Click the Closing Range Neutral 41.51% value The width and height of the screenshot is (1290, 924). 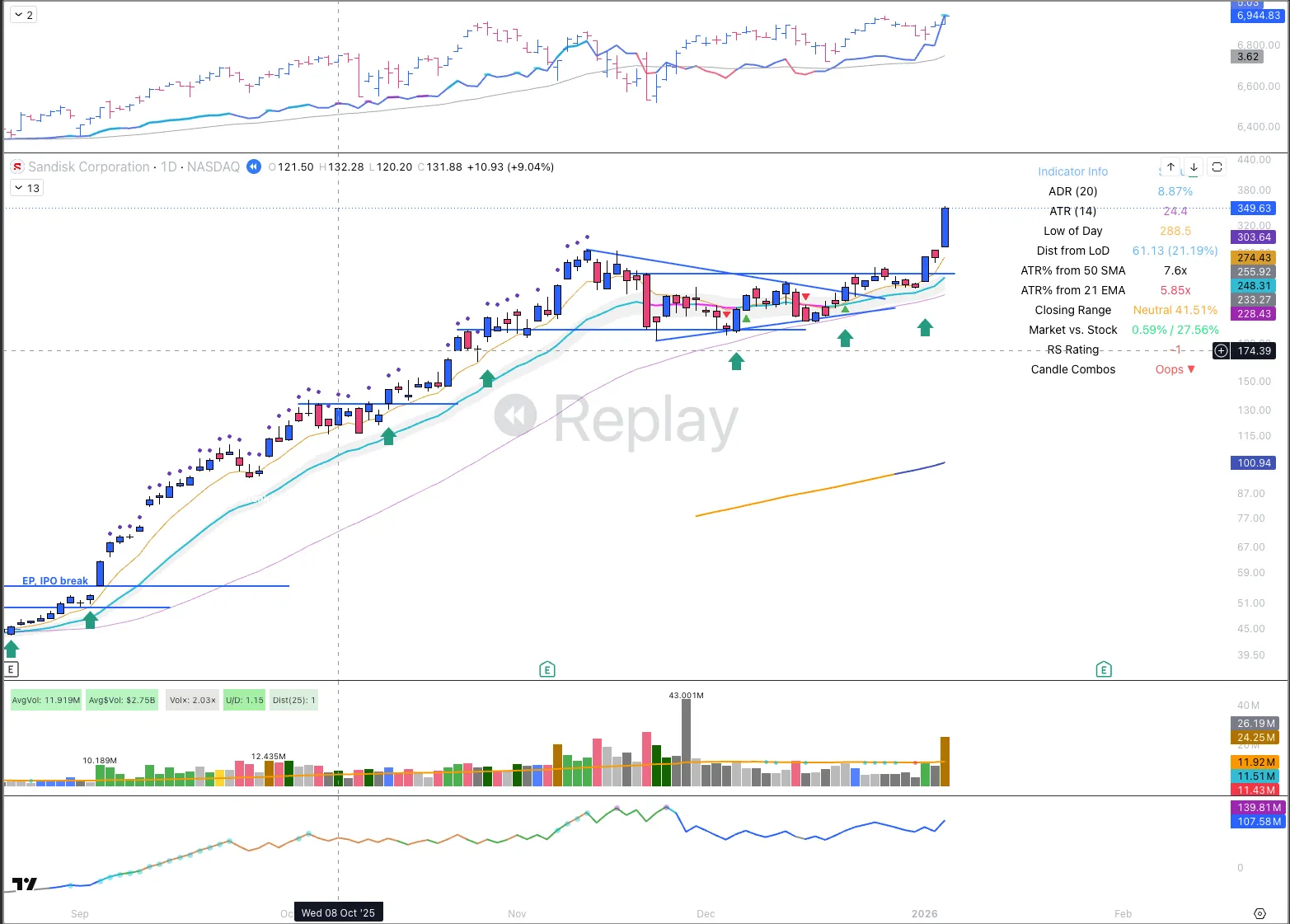pos(1175,310)
